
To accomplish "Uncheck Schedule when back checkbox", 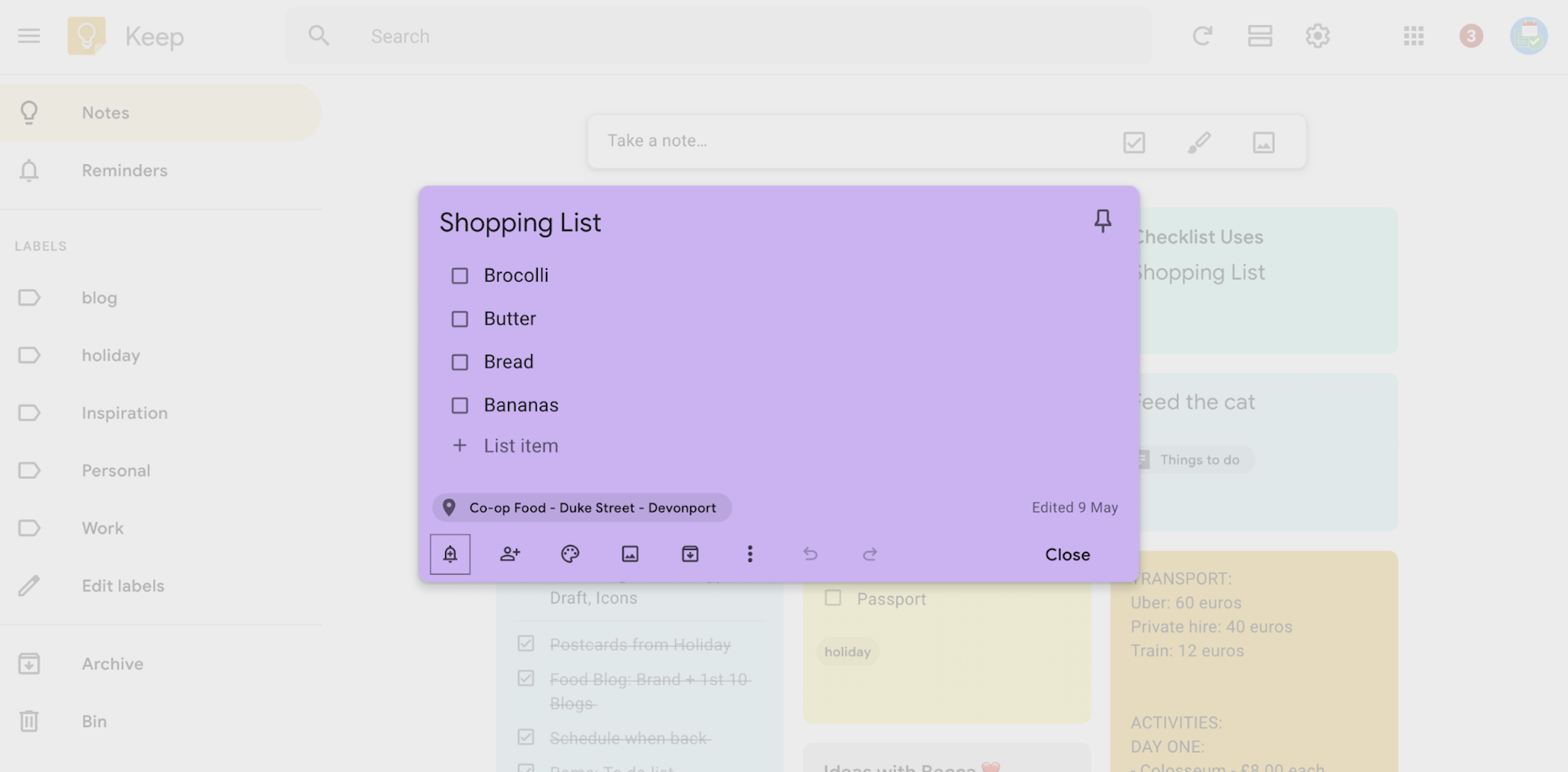I will (x=526, y=737).
